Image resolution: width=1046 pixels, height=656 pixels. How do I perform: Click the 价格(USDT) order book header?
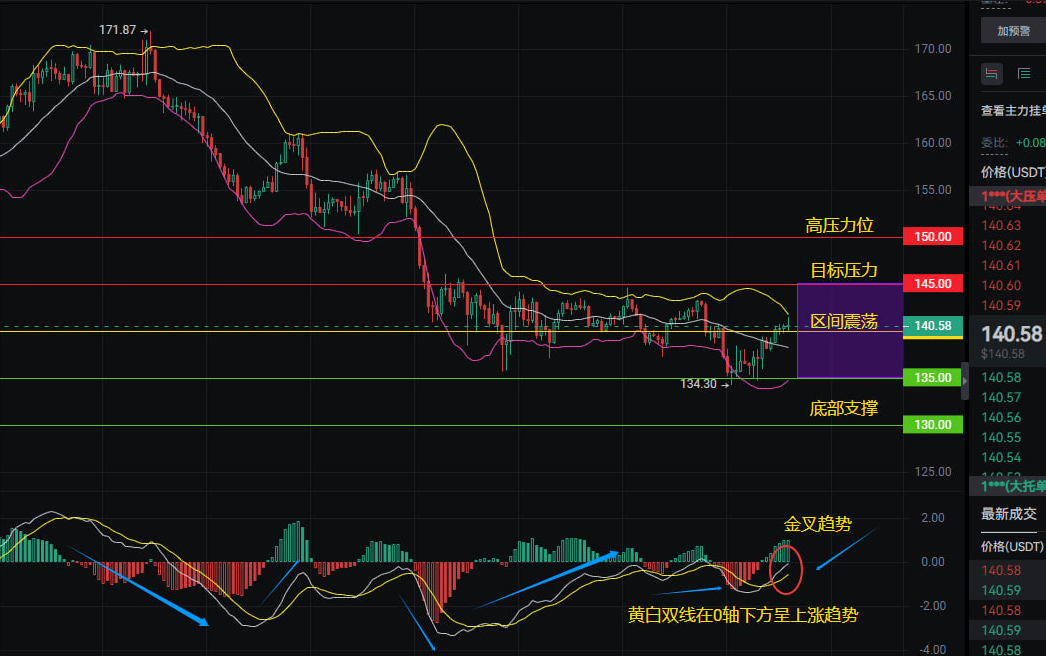click(1012, 172)
